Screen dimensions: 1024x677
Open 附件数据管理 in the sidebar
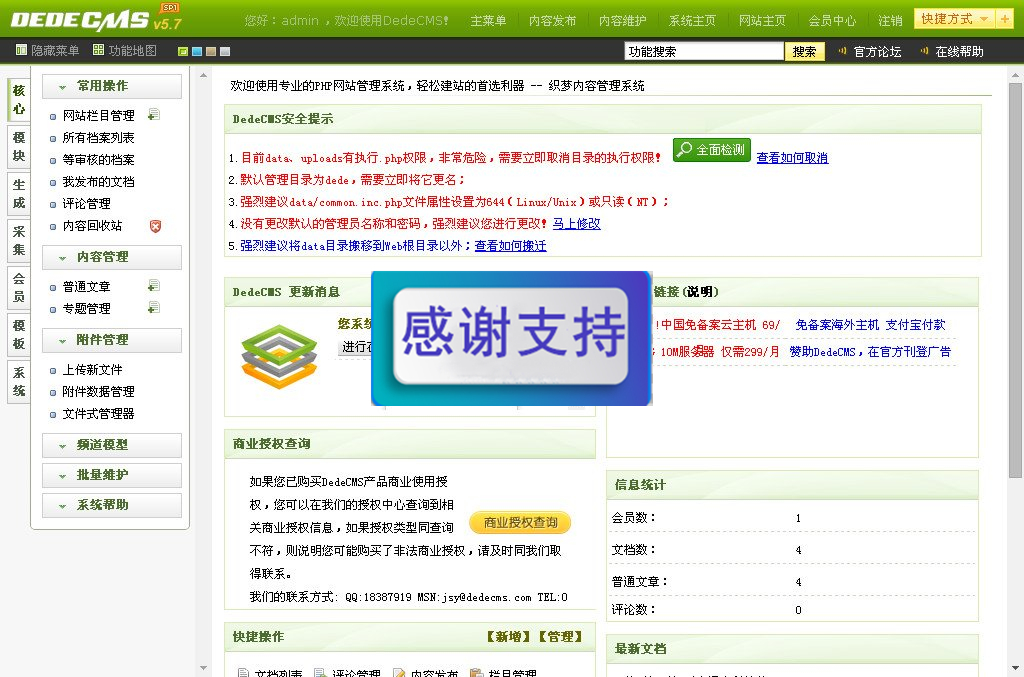click(99, 392)
